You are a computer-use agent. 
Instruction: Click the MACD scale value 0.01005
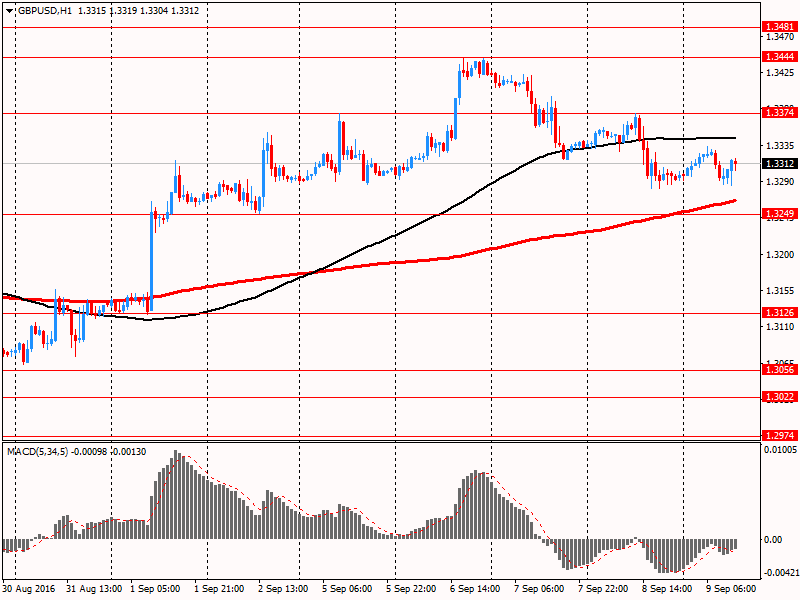(781, 449)
